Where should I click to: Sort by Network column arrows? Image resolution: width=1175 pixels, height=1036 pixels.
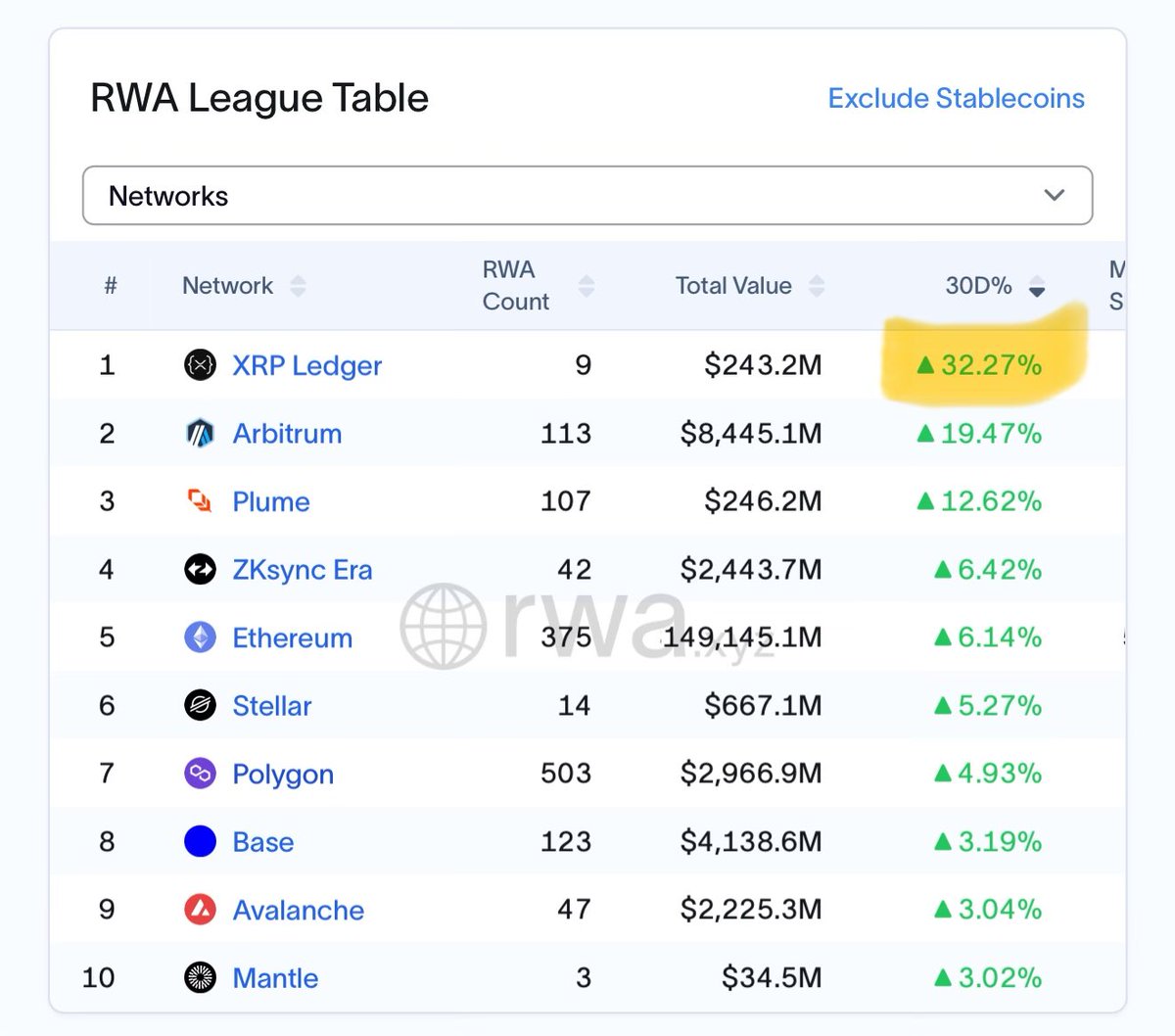tap(298, 286)
